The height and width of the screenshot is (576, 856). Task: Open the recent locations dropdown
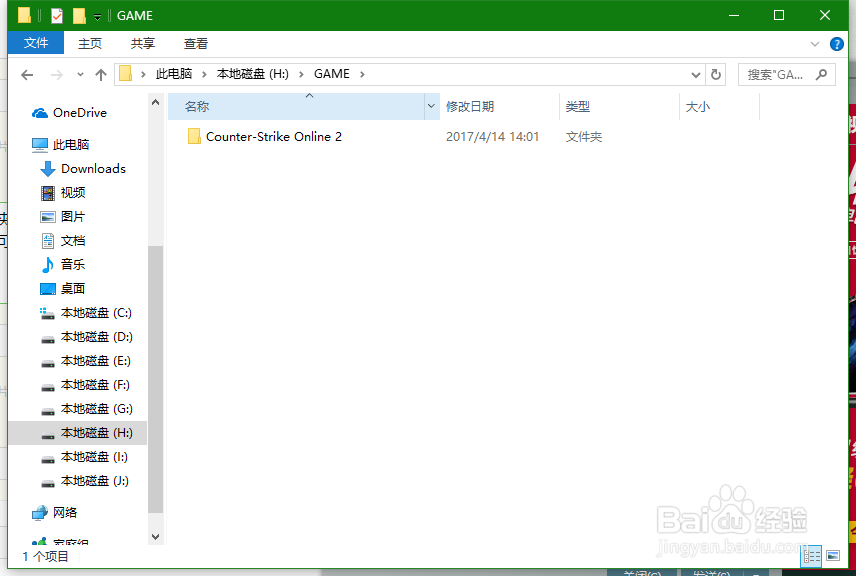coord(80,75)
